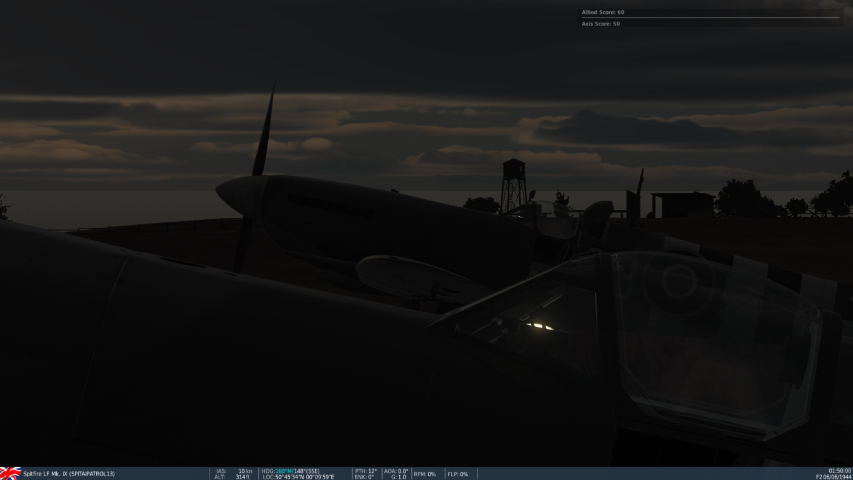Select the Spitfire LF Mk. IX aircraft label
This screenshot has height=480, width=853.
[x=69, y=474]
